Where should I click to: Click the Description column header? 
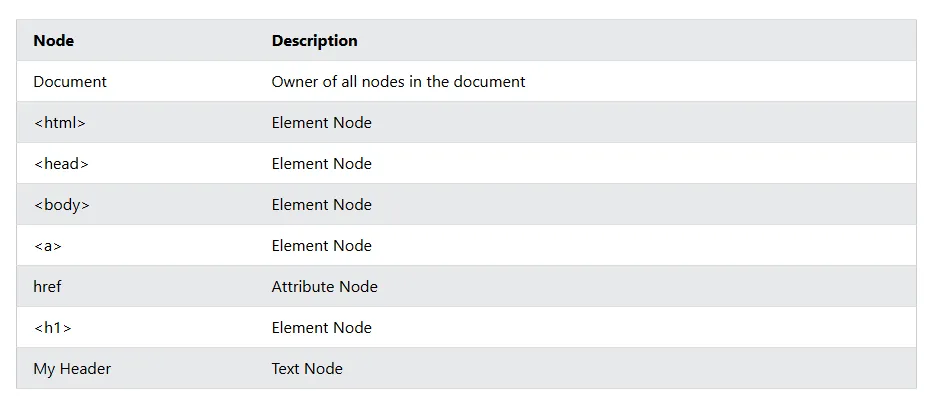click(x=314, y=41)
